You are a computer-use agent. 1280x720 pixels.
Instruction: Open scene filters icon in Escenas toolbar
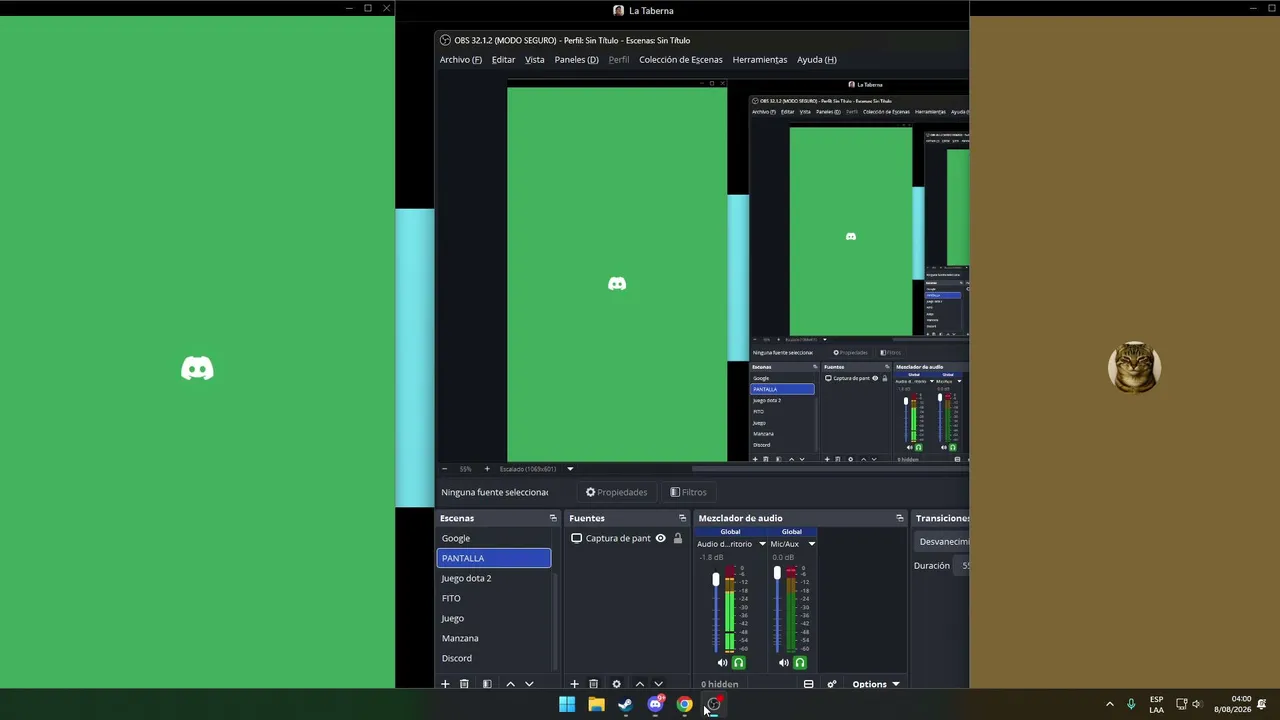(x=487, y=684)
